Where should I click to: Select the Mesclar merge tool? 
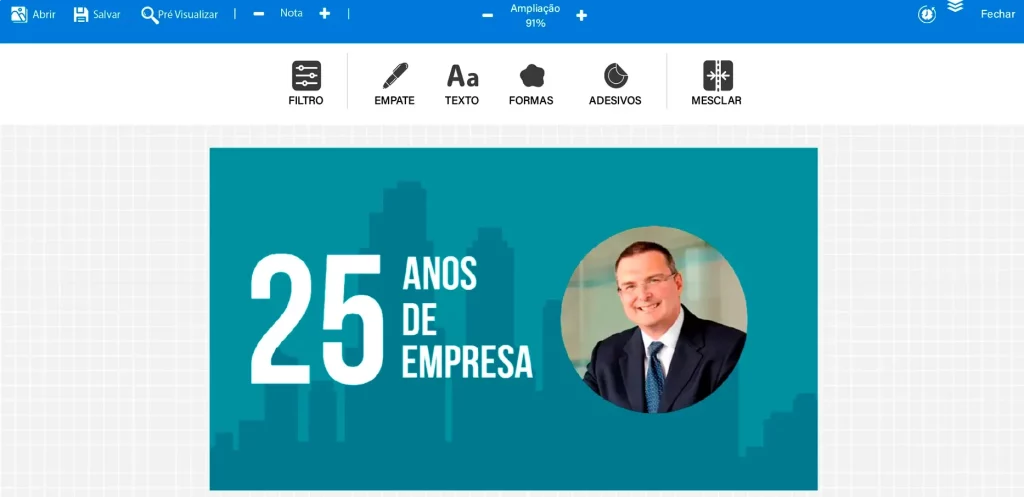(x=717, y=83)
